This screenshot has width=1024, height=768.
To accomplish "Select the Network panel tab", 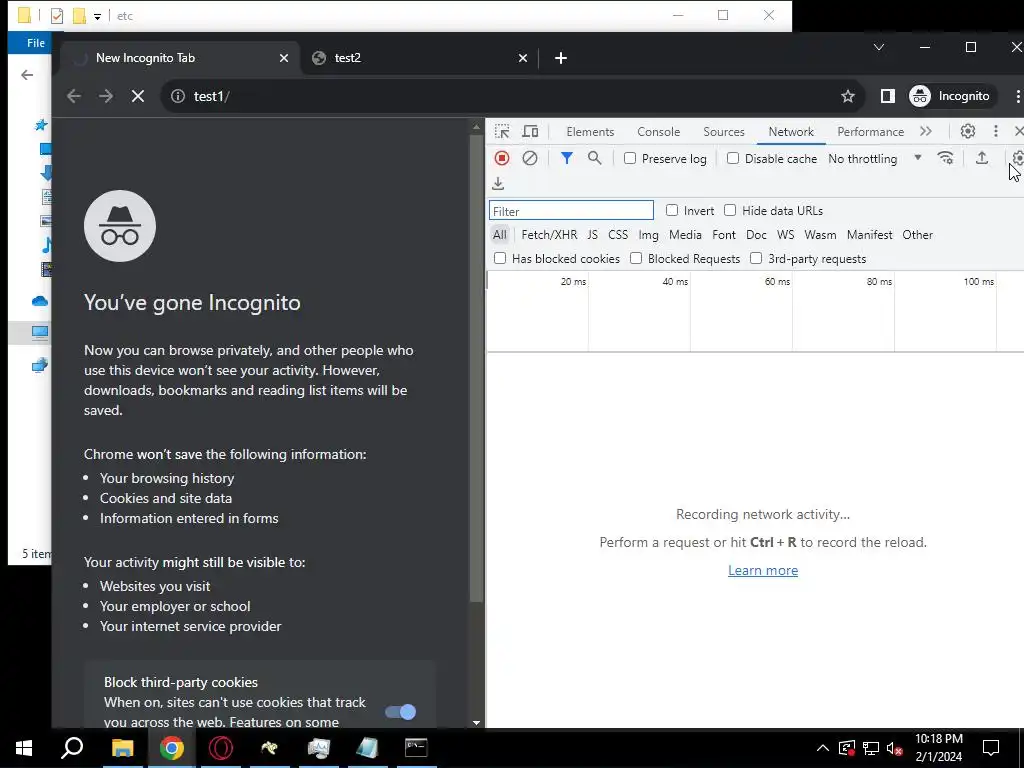I will [x=791, y=132].
